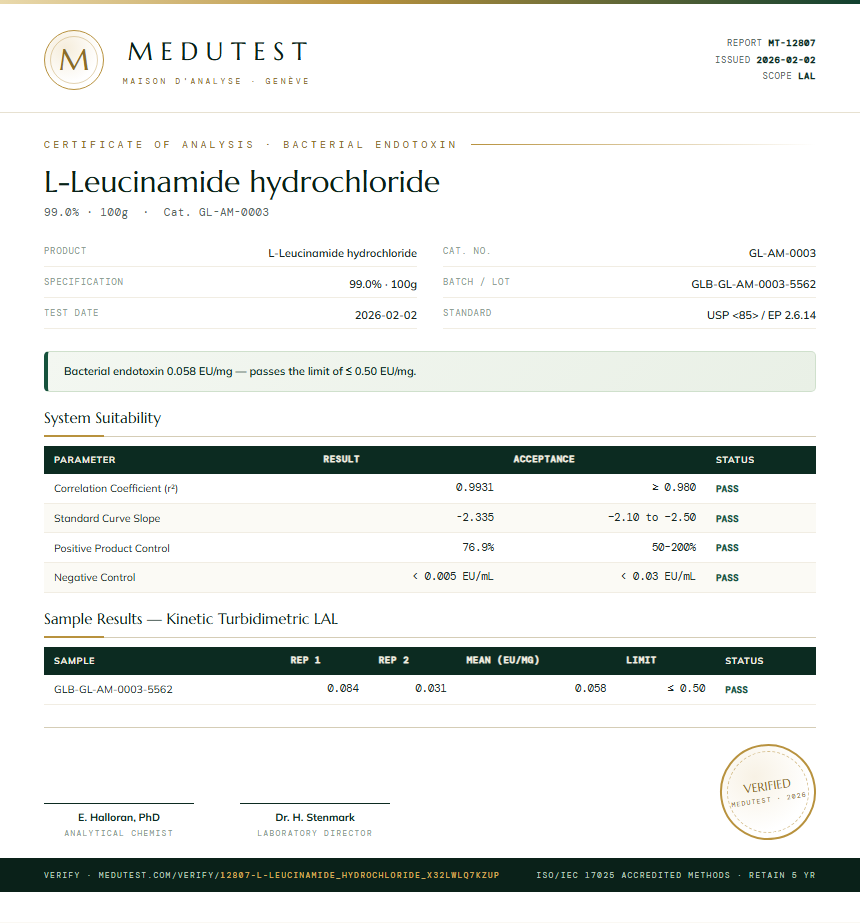
Task: Click the ACCEPTANCE column header
Action: pos(544,459)
